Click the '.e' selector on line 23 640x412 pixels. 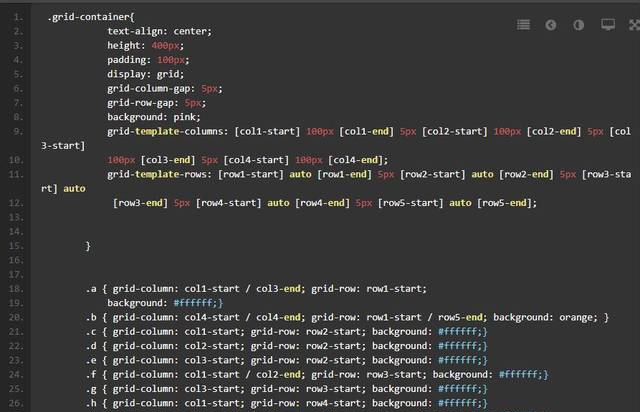pos(91,360)
